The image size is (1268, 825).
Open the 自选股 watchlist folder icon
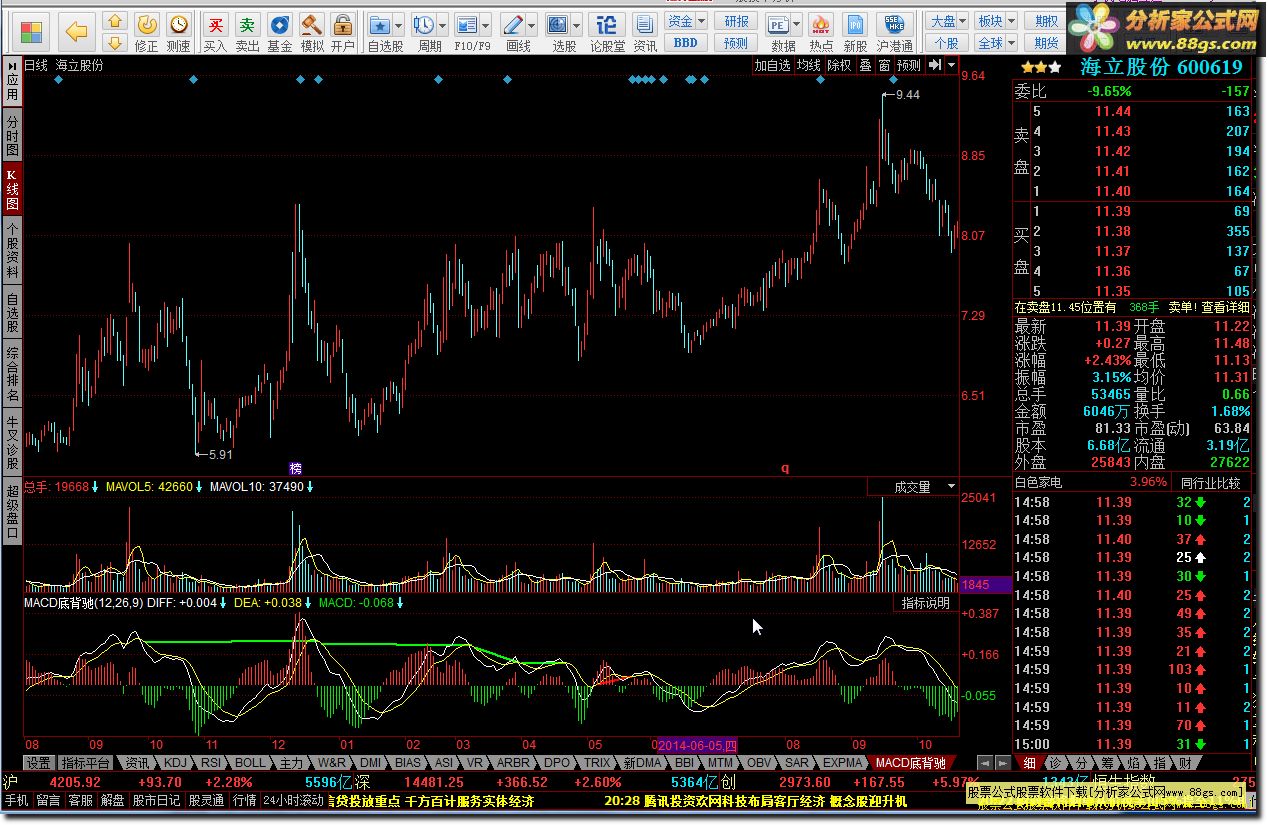pos(380,24)
